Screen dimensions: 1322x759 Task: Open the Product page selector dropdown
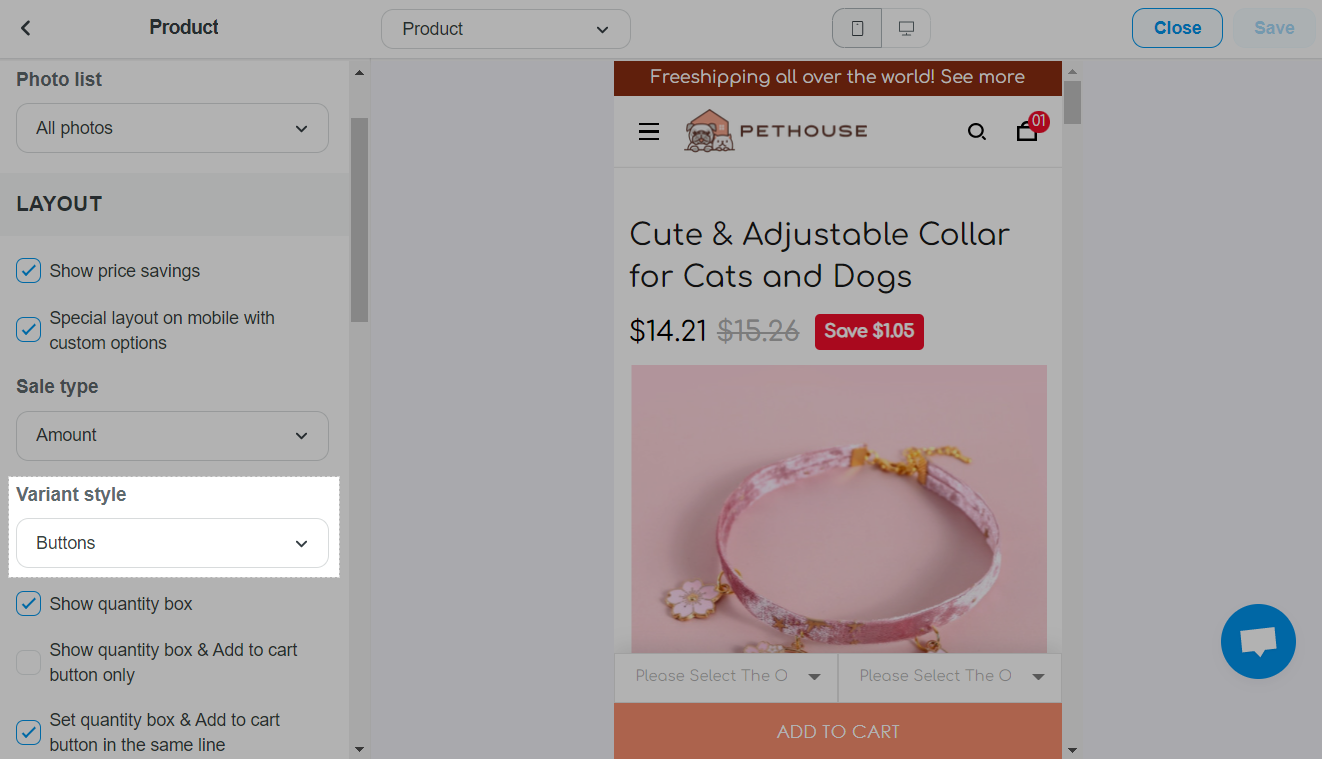click(x=506, y=29)
